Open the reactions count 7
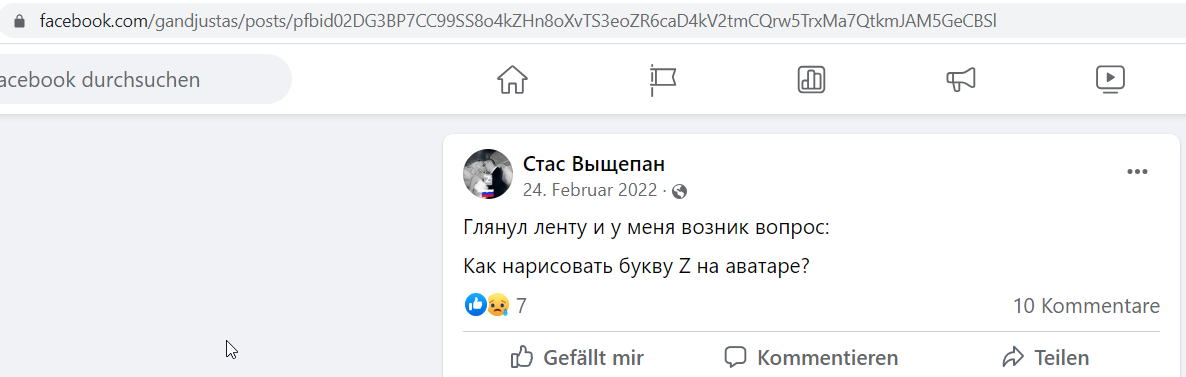Viewport: 1186px width, 377px height. (x=520, y=306)
